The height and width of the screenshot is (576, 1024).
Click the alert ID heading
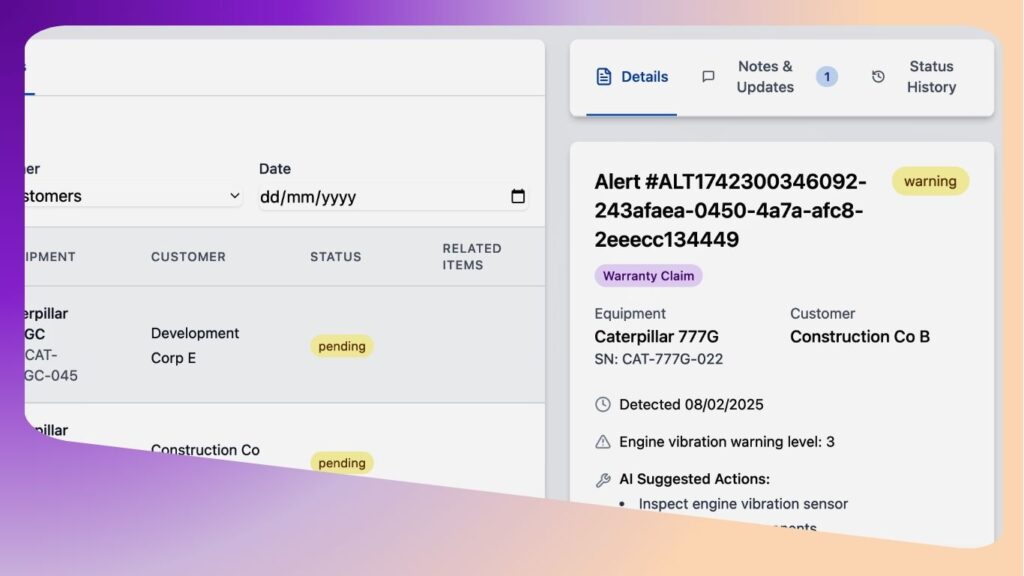point(731,210)
